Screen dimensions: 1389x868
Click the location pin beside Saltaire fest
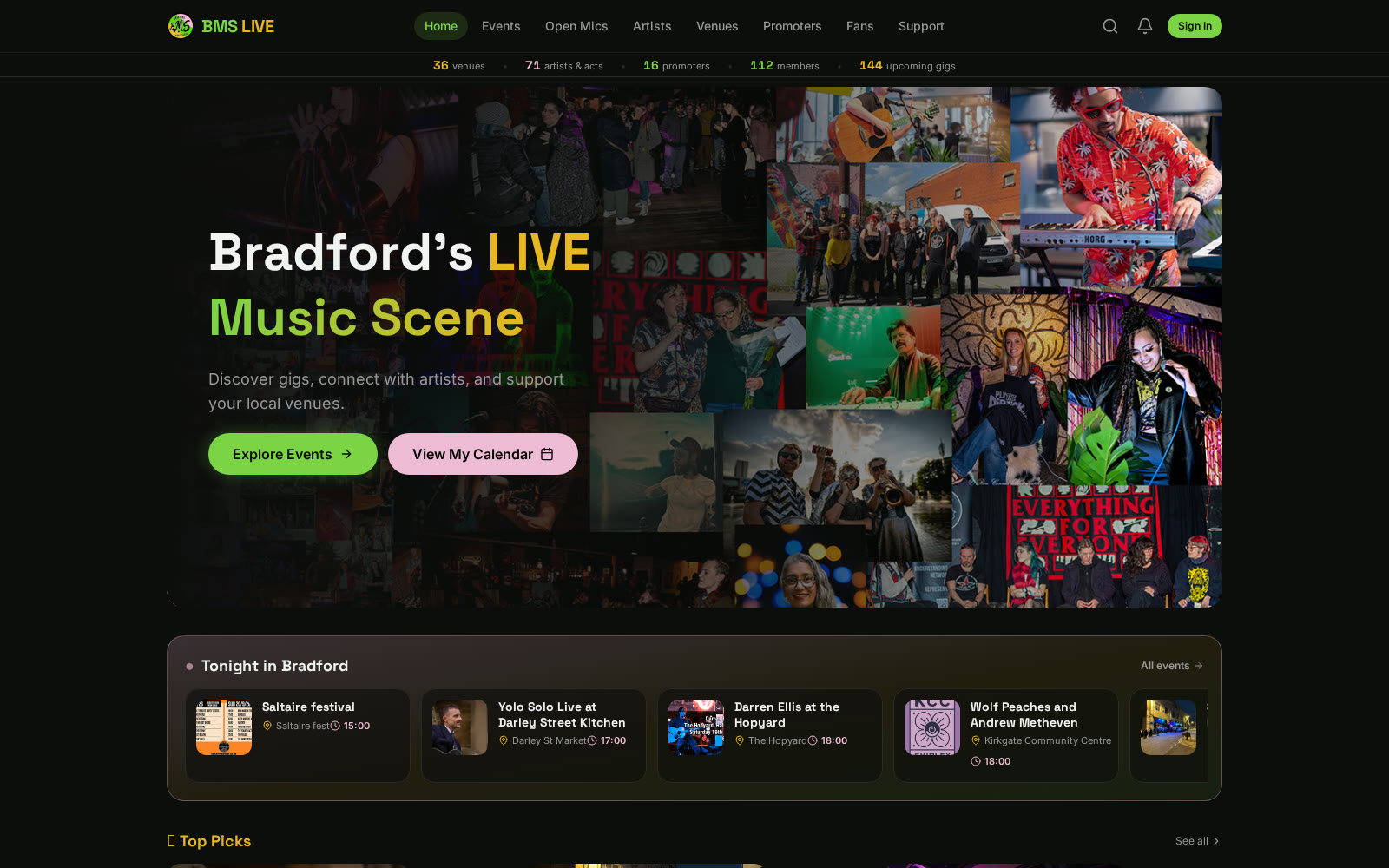267,726
